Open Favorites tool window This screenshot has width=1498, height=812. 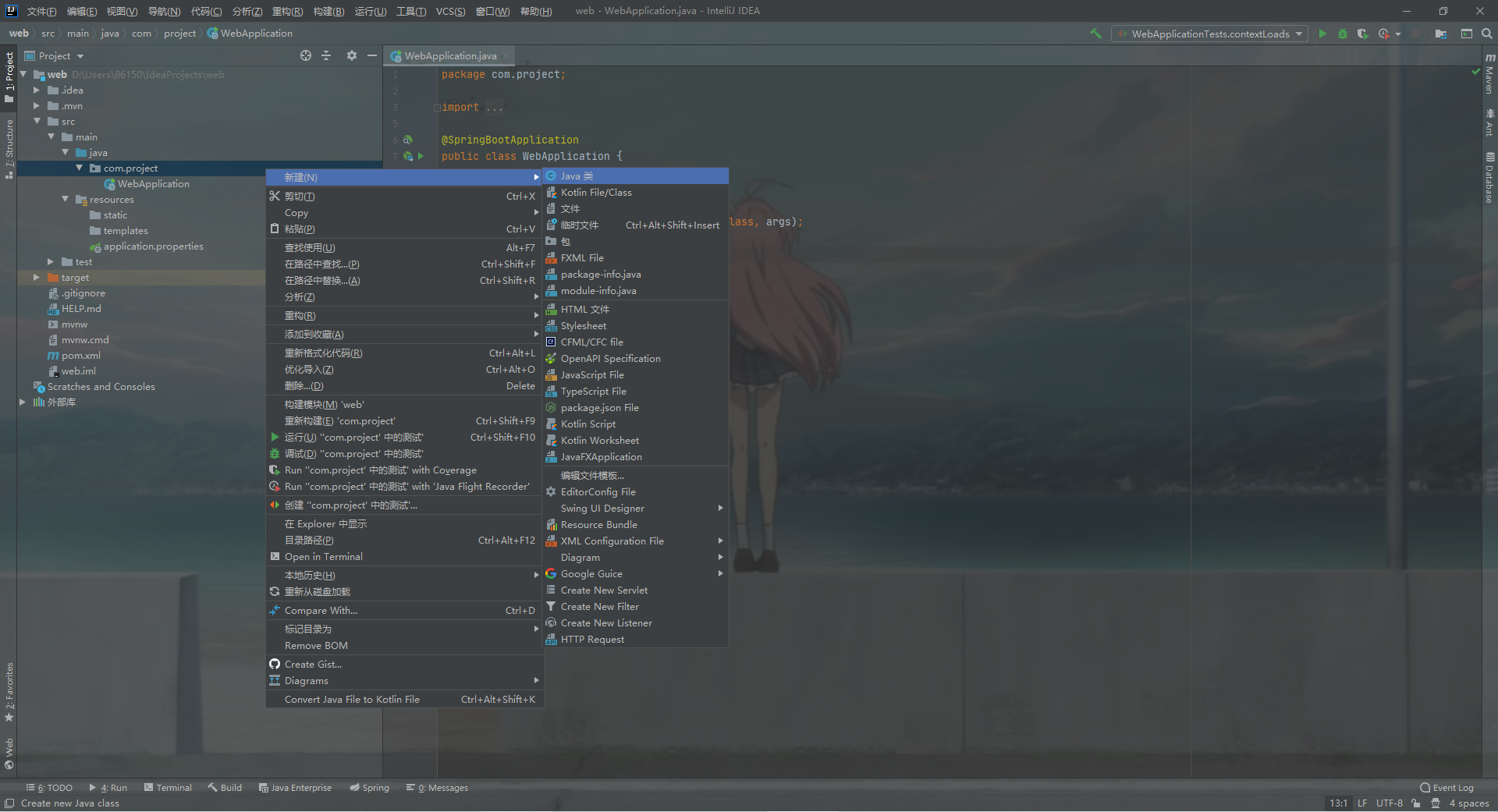[x=9, y=692]
